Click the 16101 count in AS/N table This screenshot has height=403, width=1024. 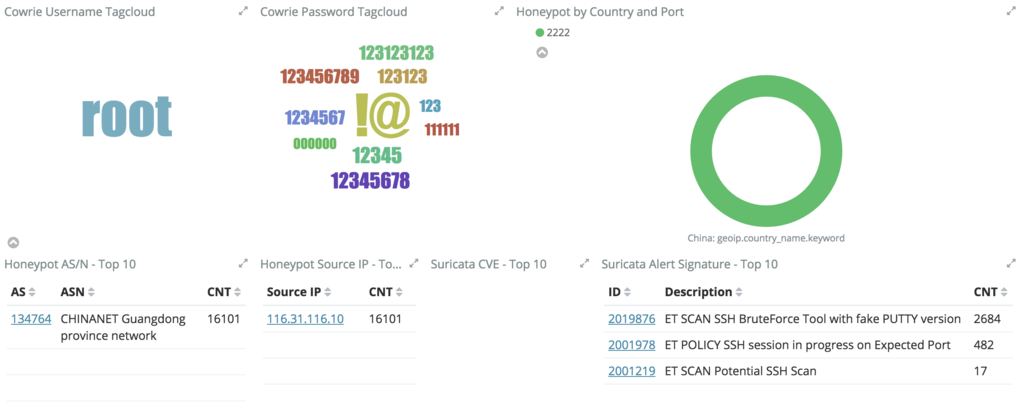(x=224, y=319)
